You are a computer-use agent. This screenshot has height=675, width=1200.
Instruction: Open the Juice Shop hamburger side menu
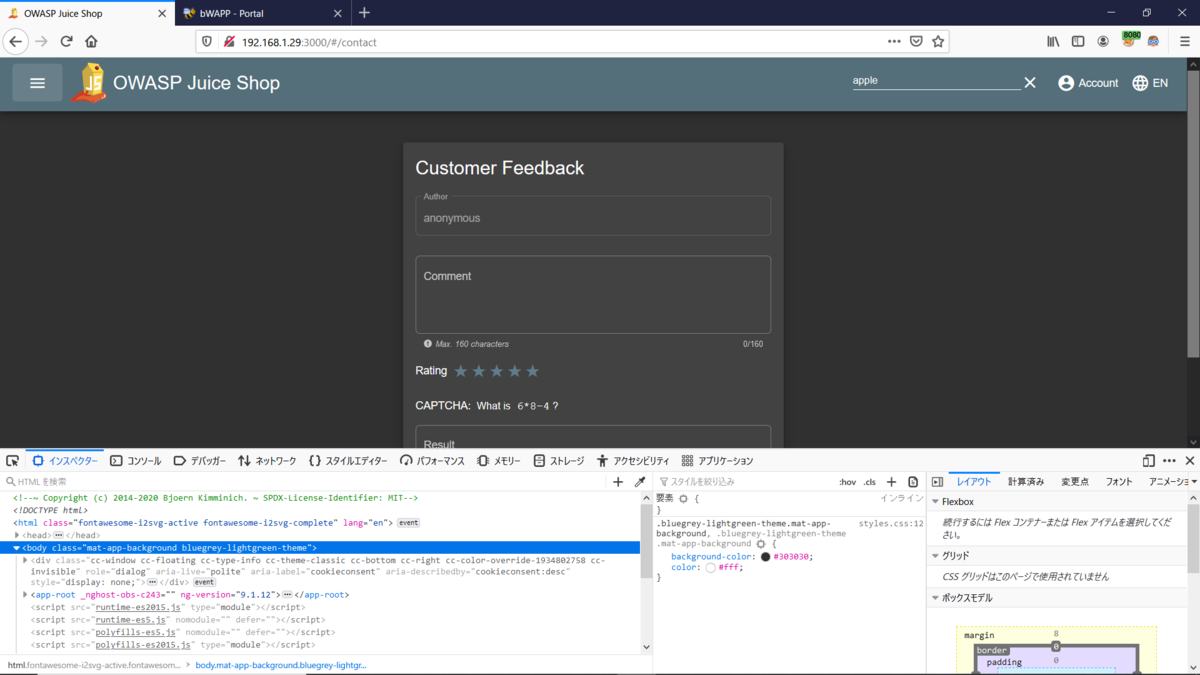pyautogui.click(x=37, y=83)
